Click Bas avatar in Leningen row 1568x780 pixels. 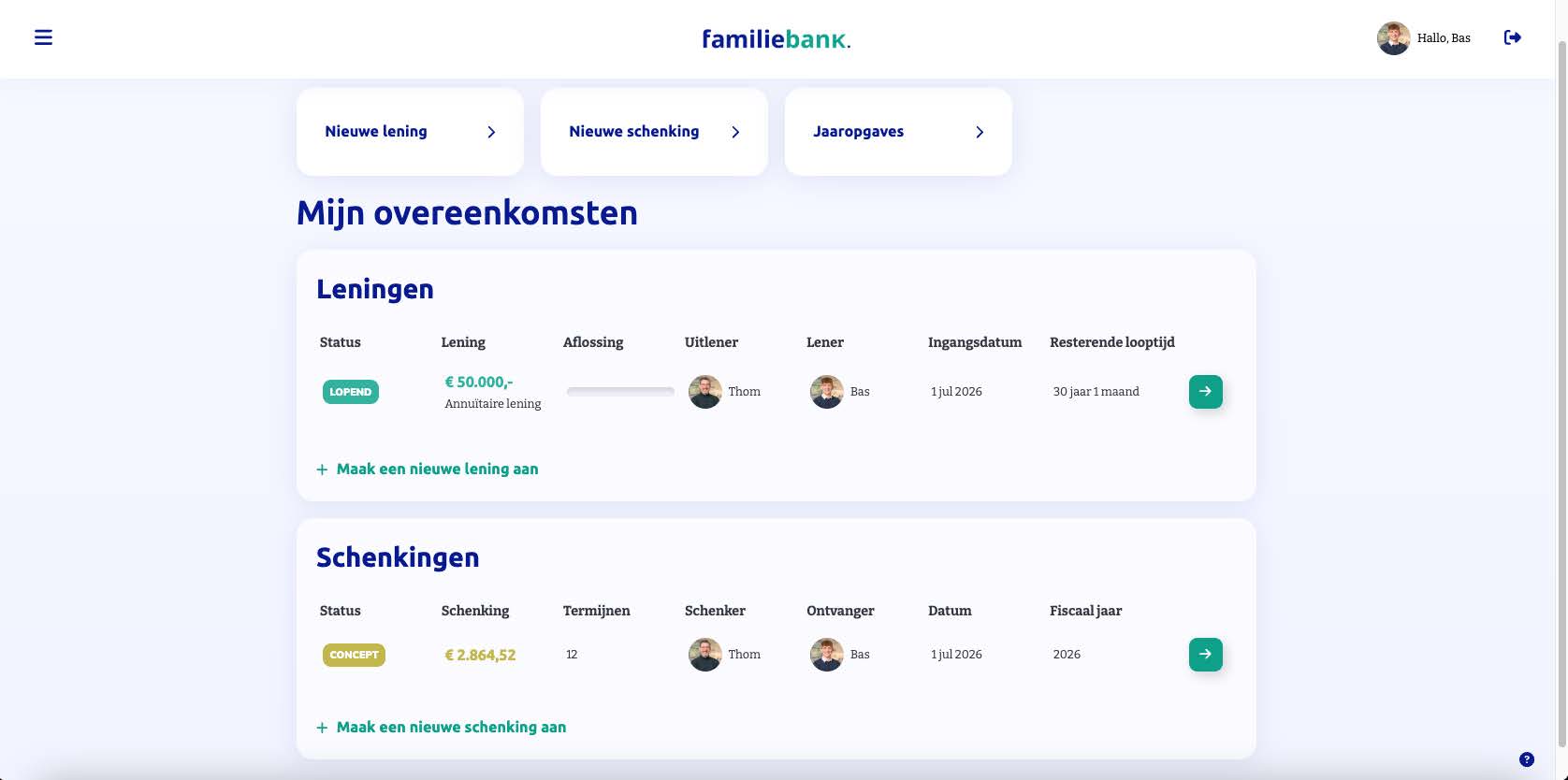pyautogui.click(x=827, y=392)
